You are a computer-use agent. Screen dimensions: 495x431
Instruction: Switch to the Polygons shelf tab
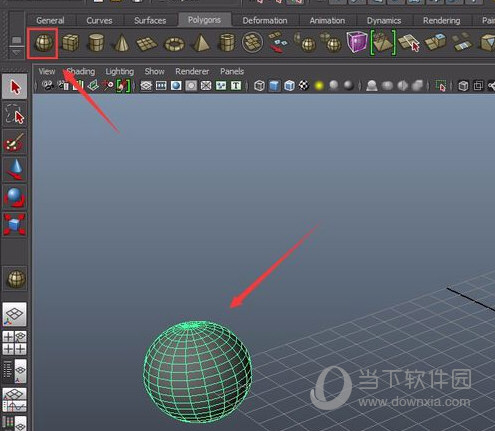tap(204, 20)
